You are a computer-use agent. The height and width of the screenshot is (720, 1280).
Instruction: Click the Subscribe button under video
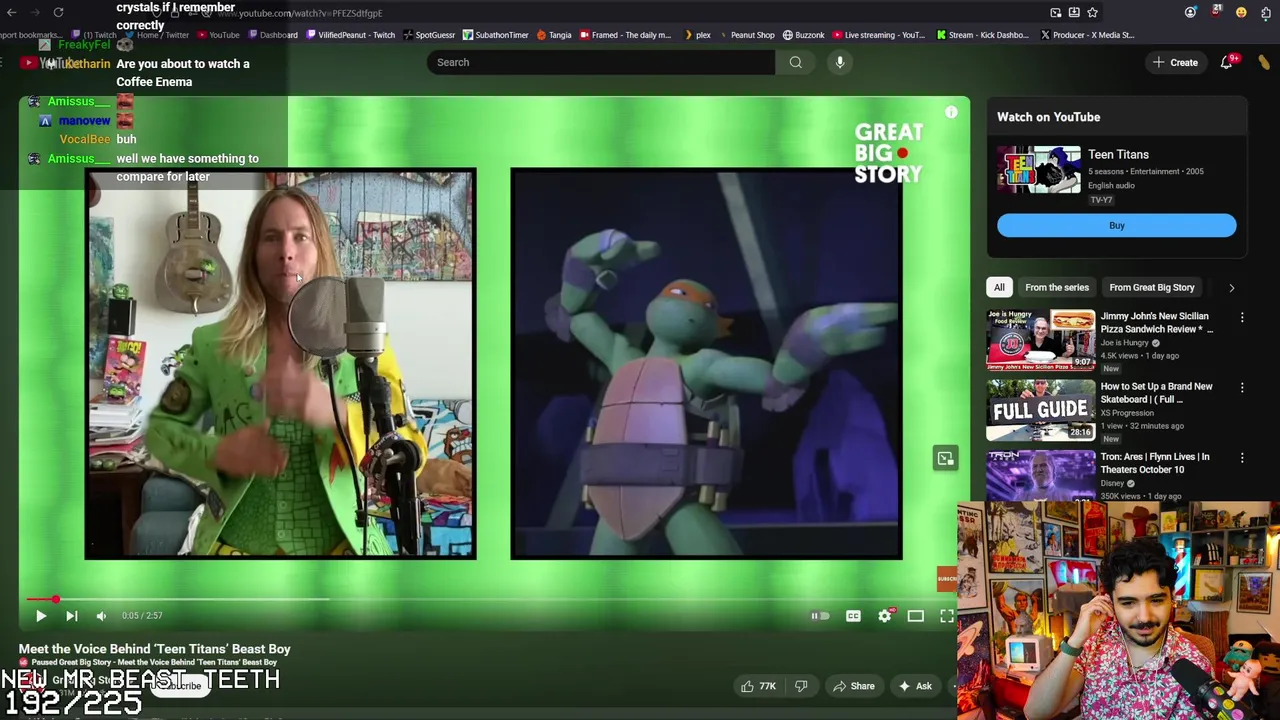coord(180,686)
